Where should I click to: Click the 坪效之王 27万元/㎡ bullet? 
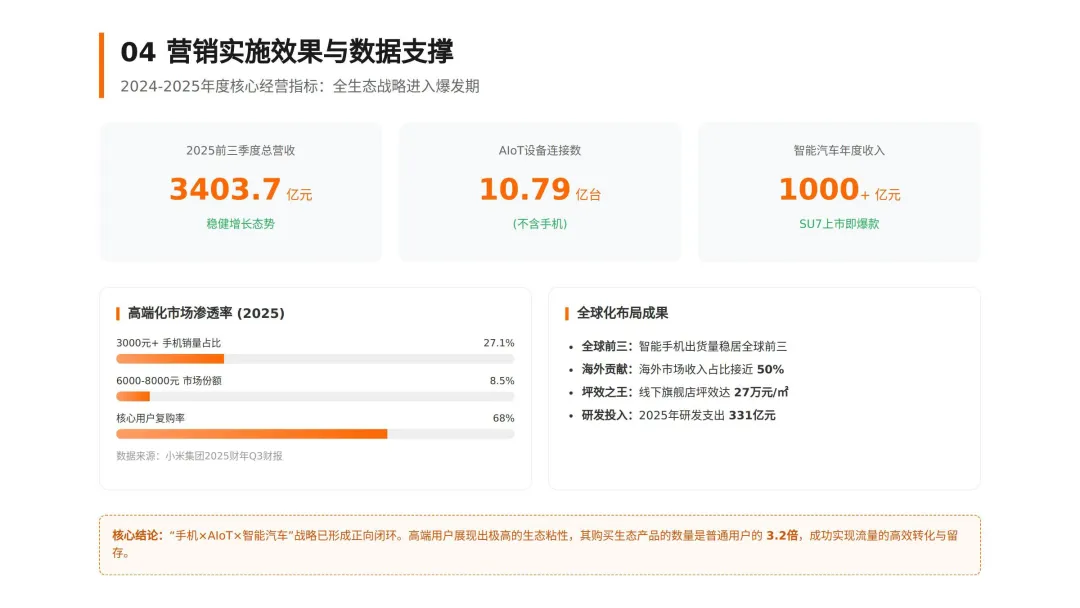coord(685,392)
